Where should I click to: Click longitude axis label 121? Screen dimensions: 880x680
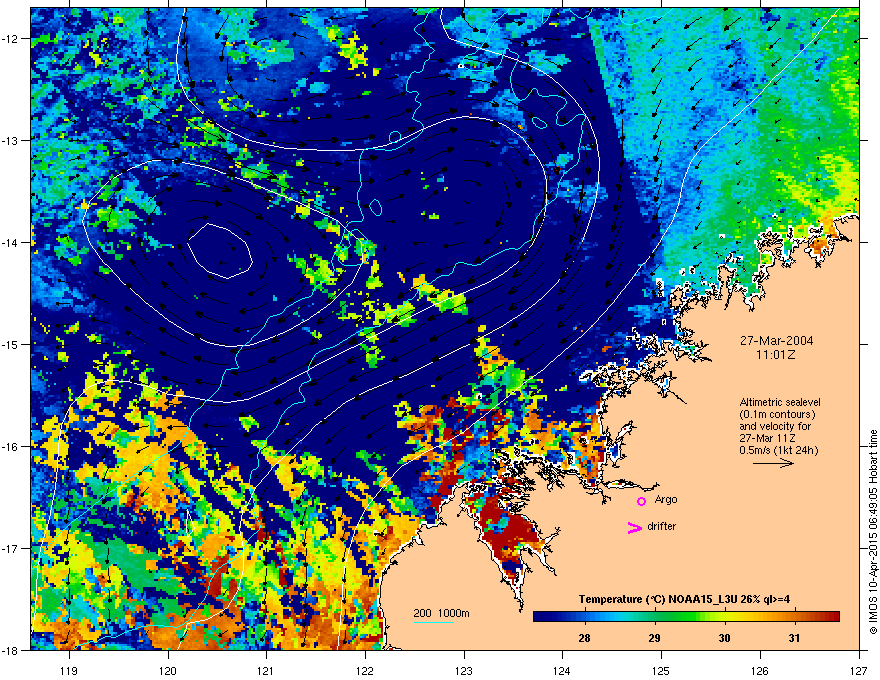click(266, 670)
